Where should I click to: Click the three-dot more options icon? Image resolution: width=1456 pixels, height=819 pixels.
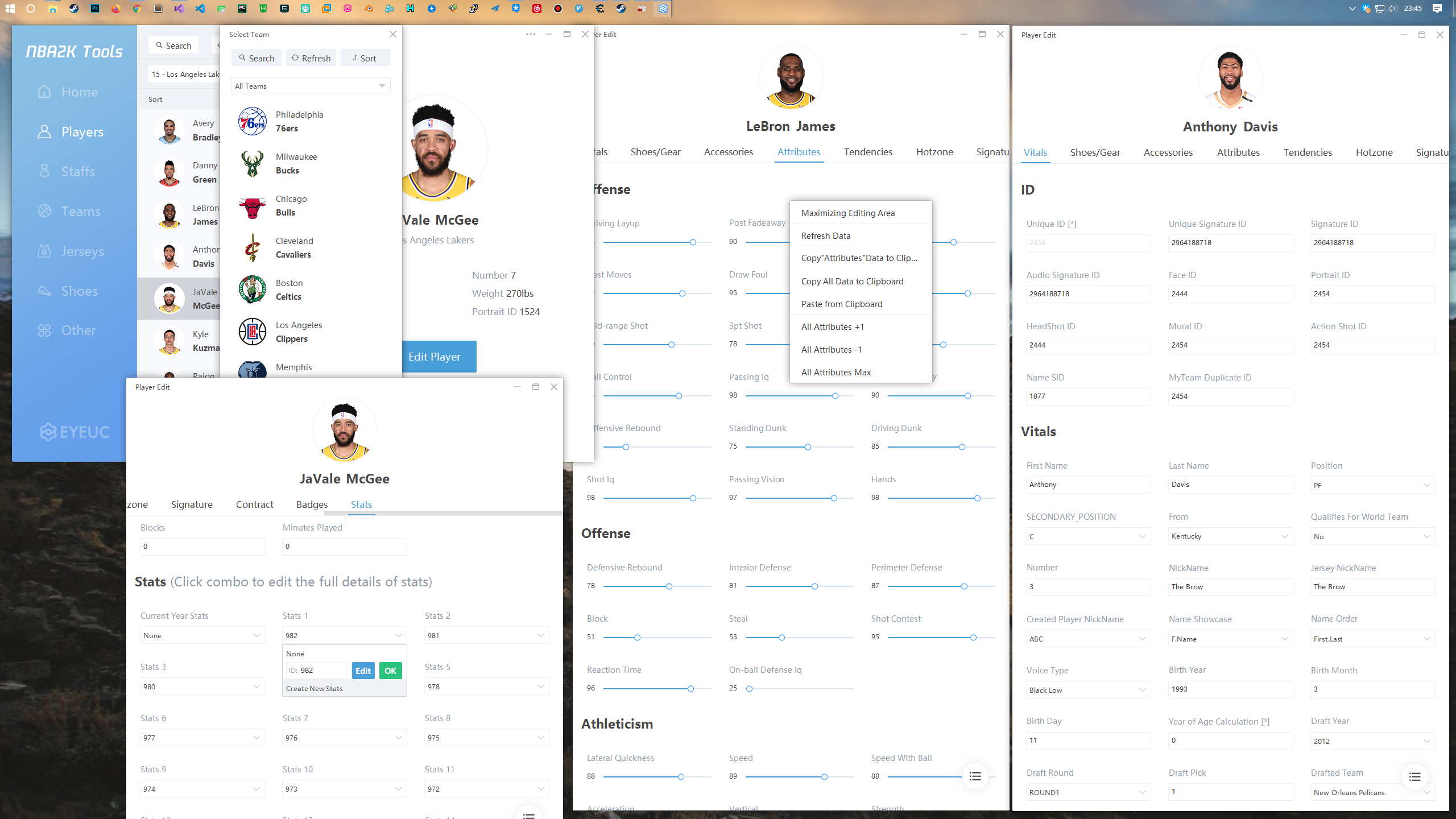coord(530,34)
